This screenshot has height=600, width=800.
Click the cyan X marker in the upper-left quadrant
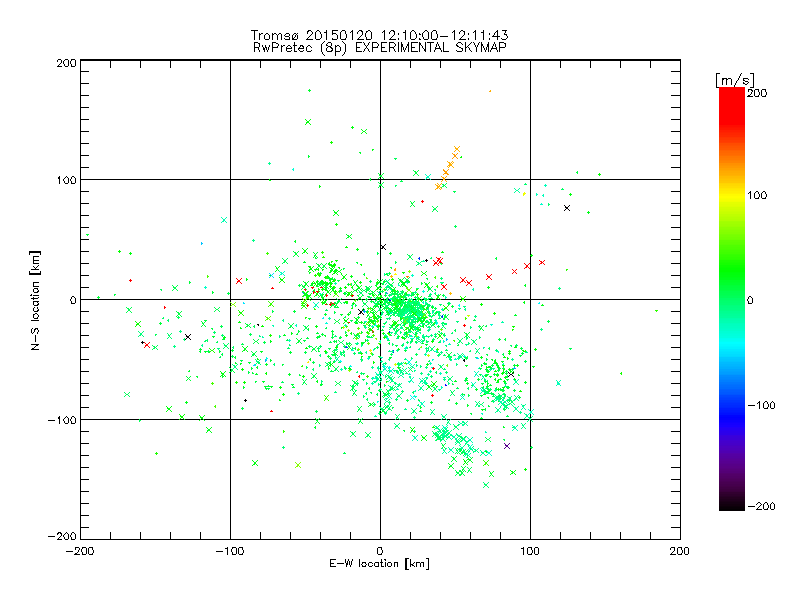click(x=224, y=220)
